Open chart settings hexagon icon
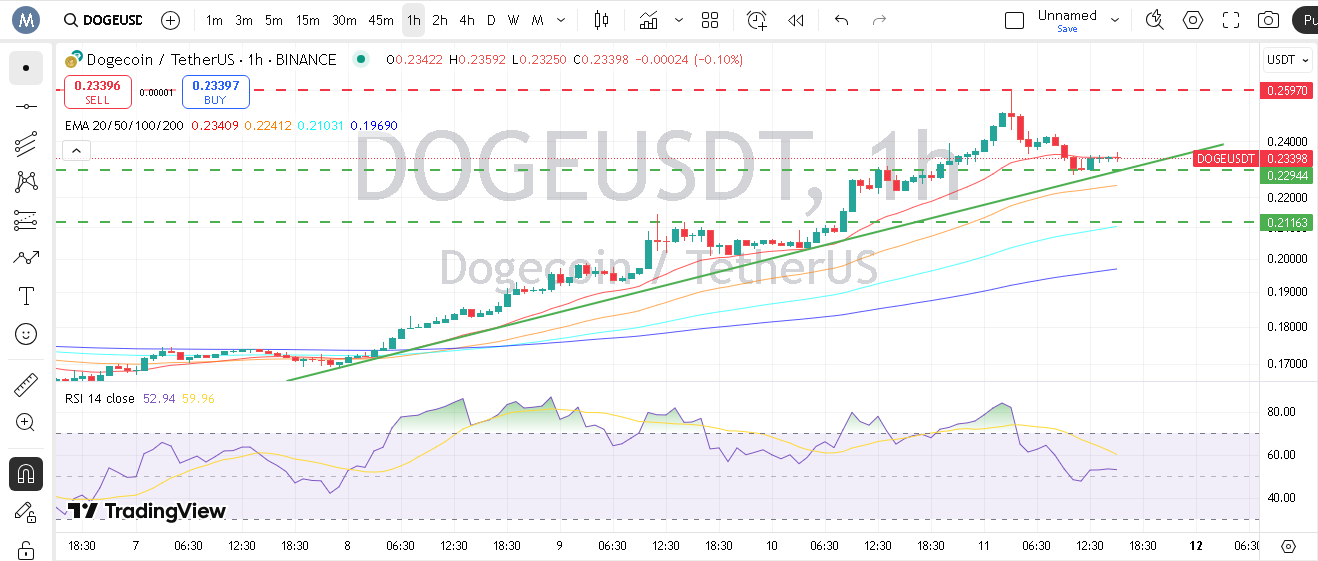Image resolution: width=1318 pixels, height=561 pixels. [1193, 20]
